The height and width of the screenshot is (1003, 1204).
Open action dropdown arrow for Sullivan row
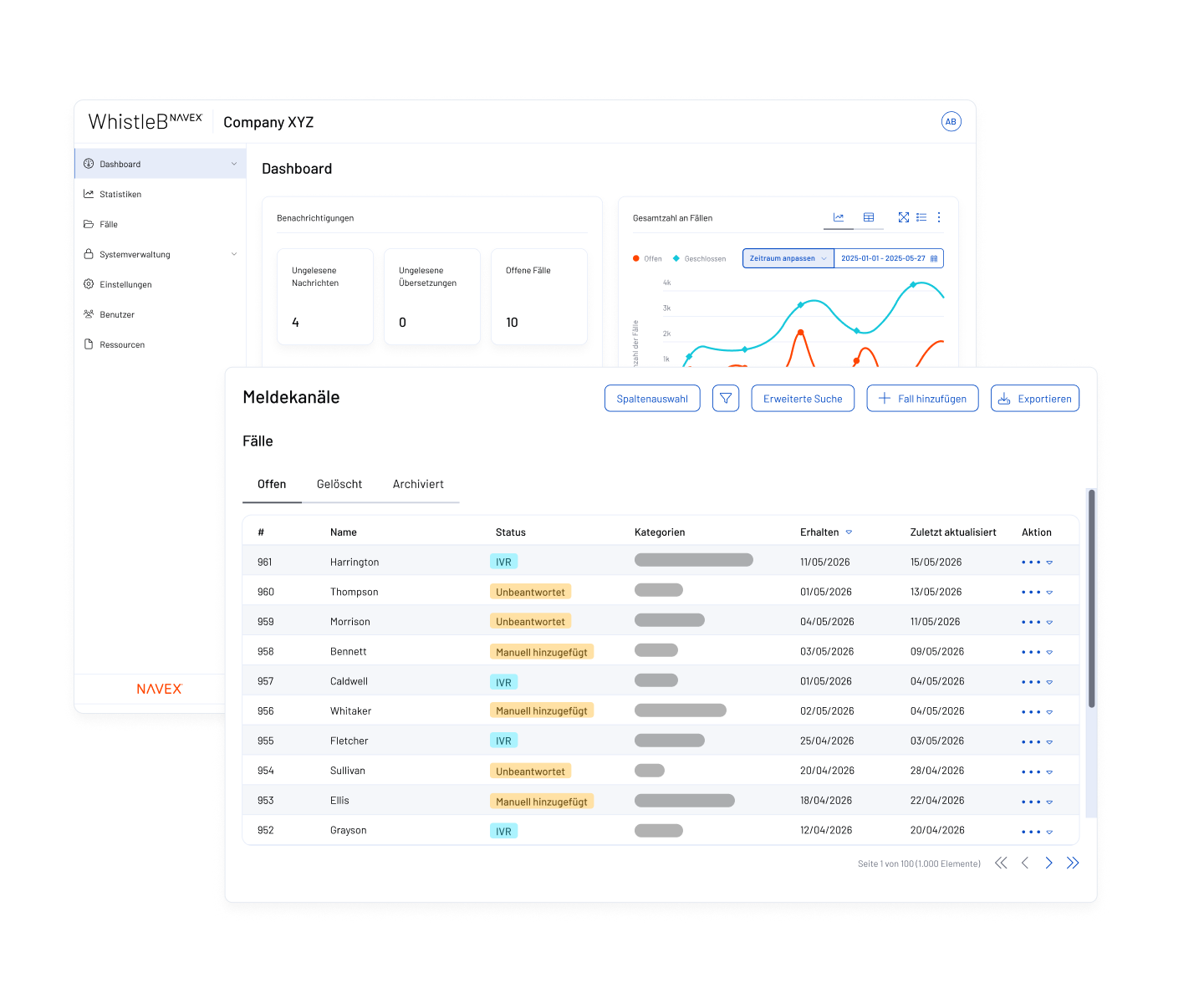pyautogui.click(x=1049, y=772)
